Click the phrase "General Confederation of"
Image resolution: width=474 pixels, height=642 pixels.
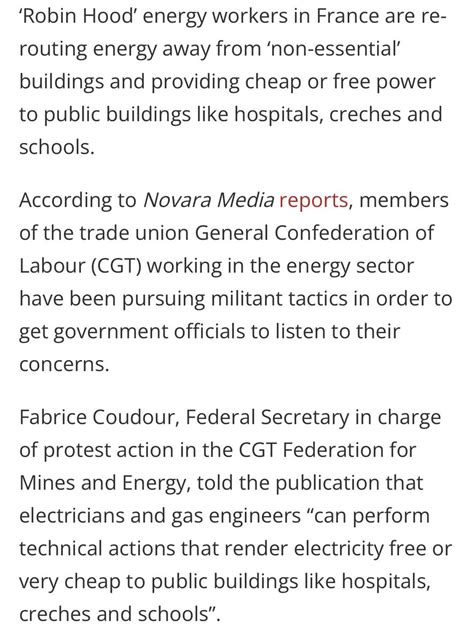coord(314,233)
